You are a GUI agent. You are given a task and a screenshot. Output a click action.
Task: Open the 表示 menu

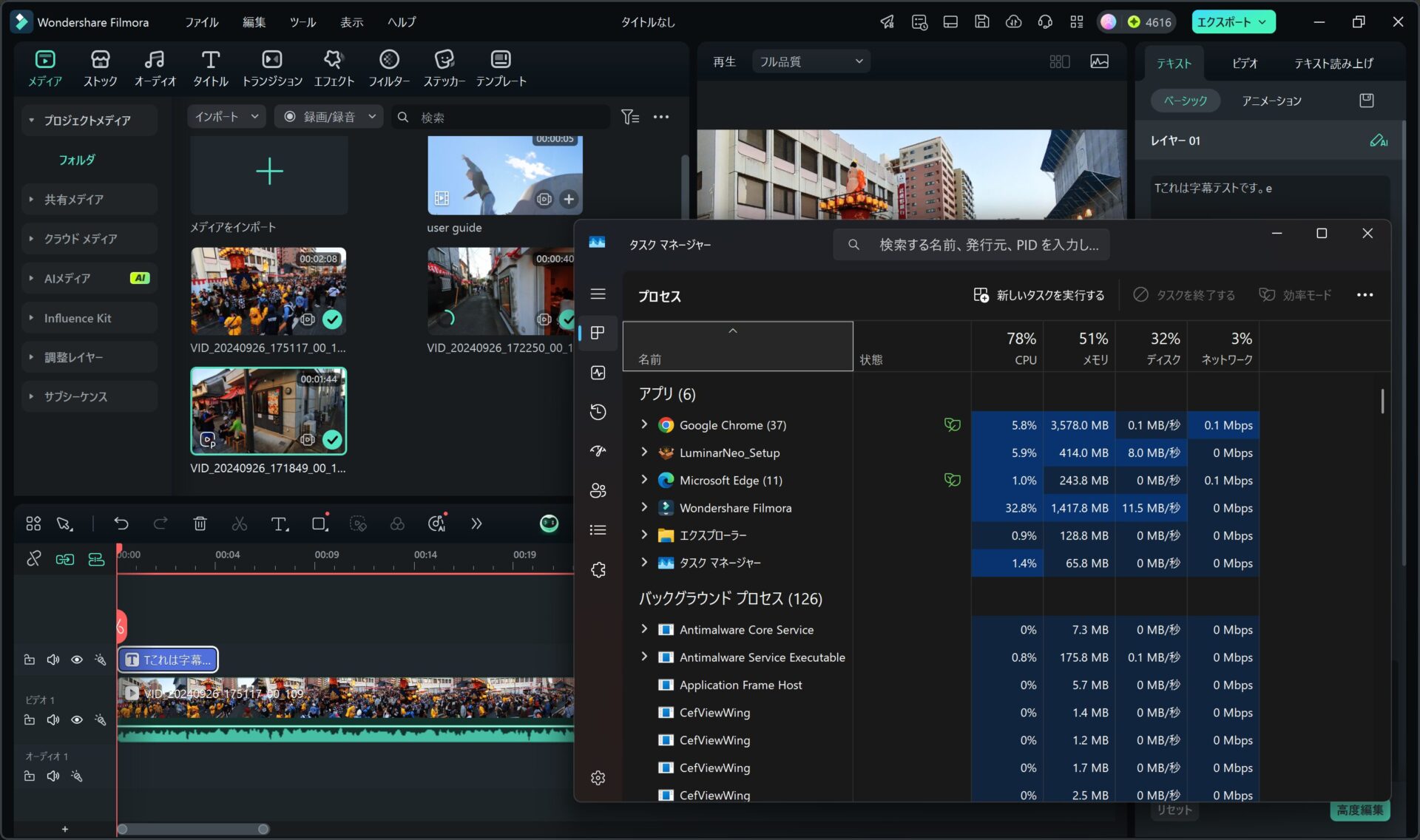click(351, 22)
